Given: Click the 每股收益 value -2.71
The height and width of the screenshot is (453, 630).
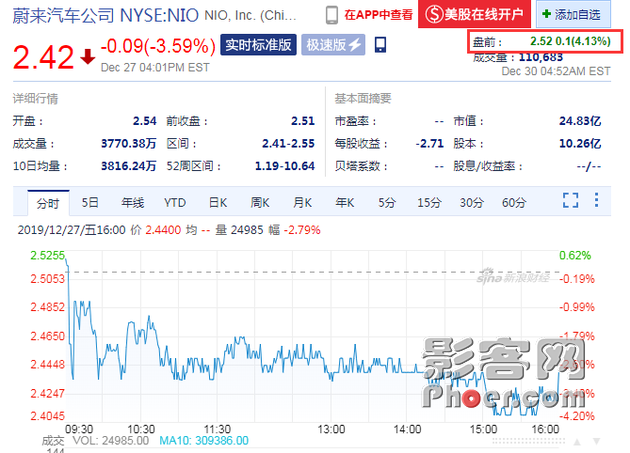Looking at the screenshot, I should coord(430,143).
